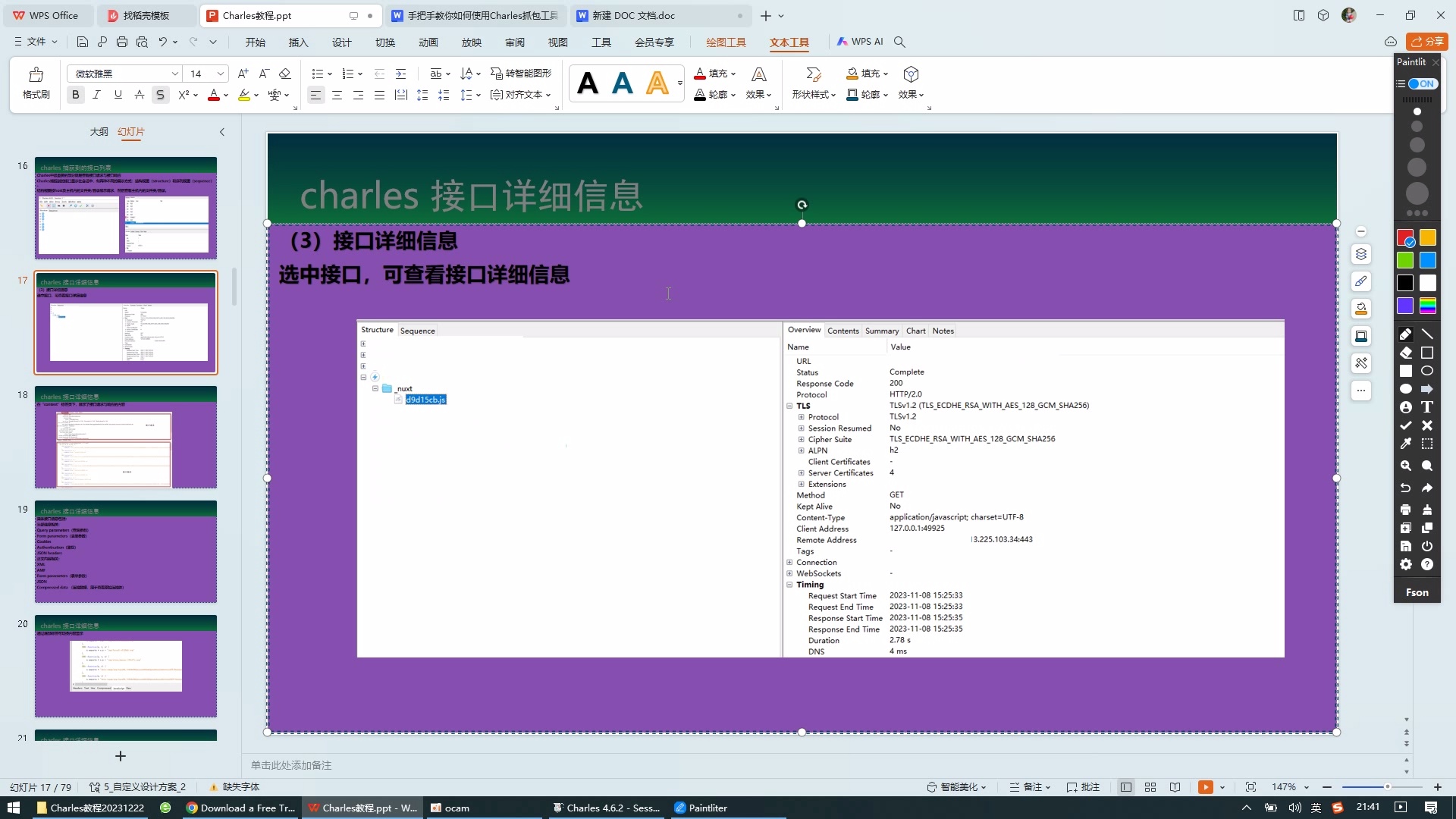This screenshot has height=819, width=1456.
Task: Toggle bold formatting on selected text
Action: coord(74,94)
